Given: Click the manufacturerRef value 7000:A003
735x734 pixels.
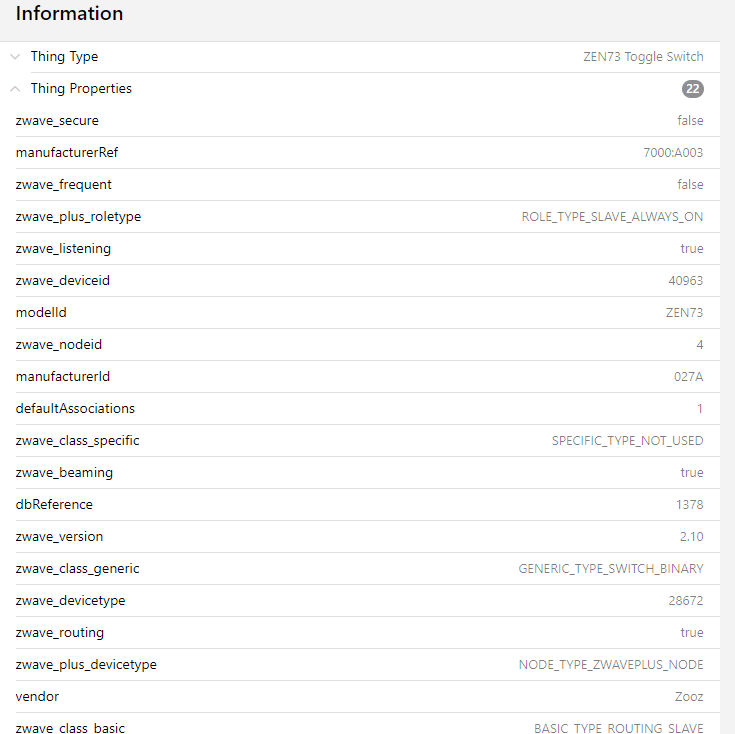Looking at the screenshot, I should tap(673, 153).
